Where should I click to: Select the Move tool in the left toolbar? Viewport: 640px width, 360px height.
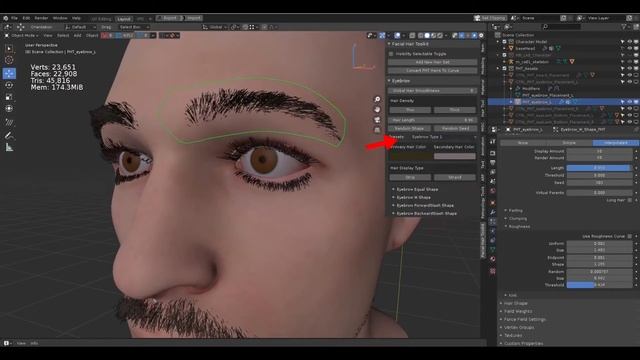coord(9,73)
